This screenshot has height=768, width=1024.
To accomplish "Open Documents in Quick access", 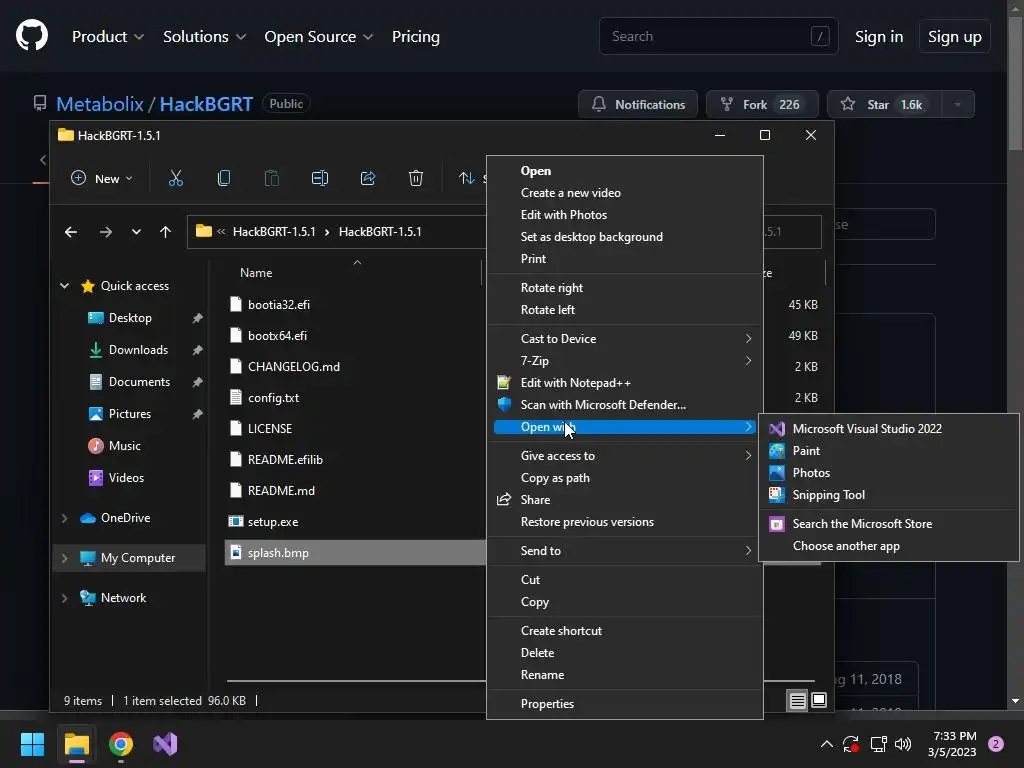I will [x=139, y=382].
